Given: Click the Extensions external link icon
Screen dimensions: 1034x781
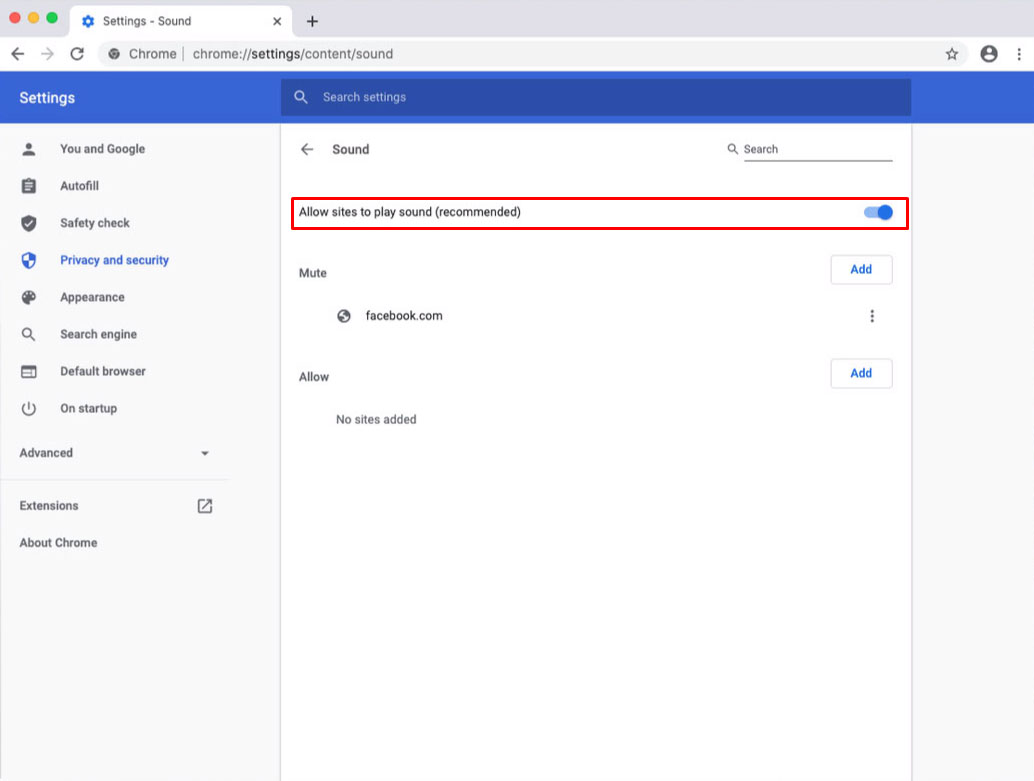Looking at the screenshot, I should pyautogui.click(x=205, y=506).
